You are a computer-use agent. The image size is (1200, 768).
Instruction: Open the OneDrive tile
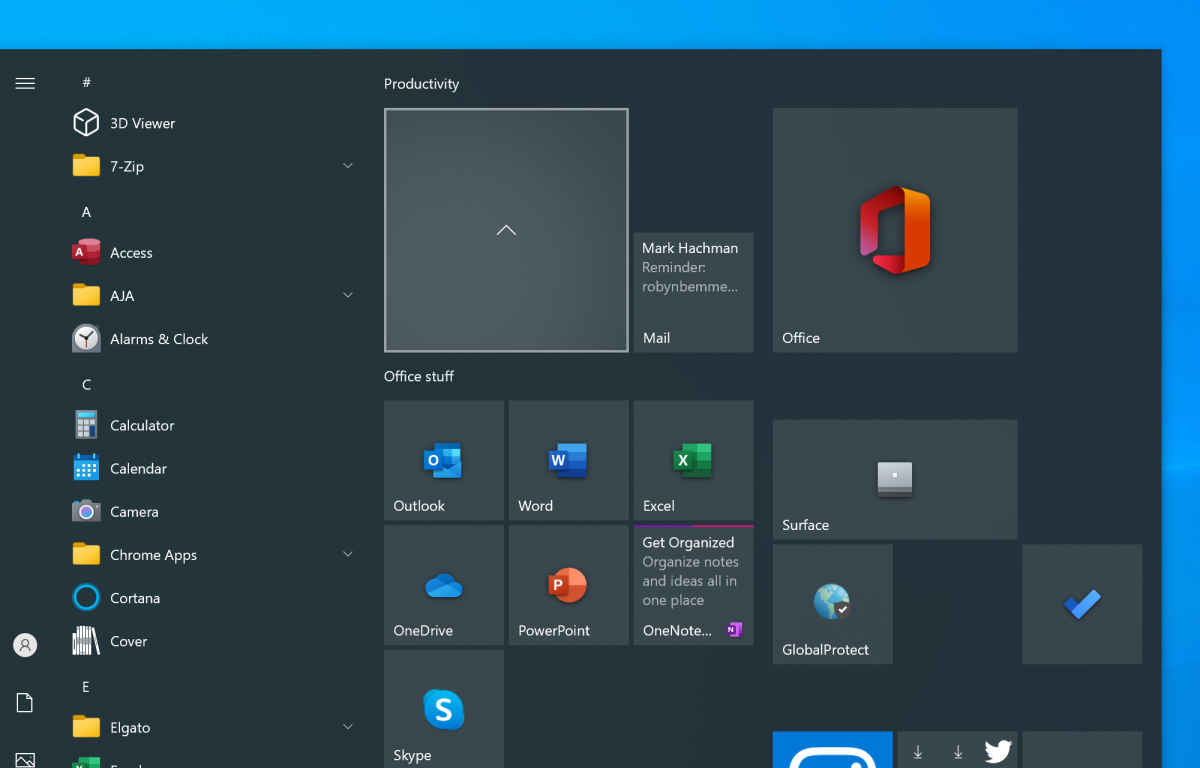[444, 585]
